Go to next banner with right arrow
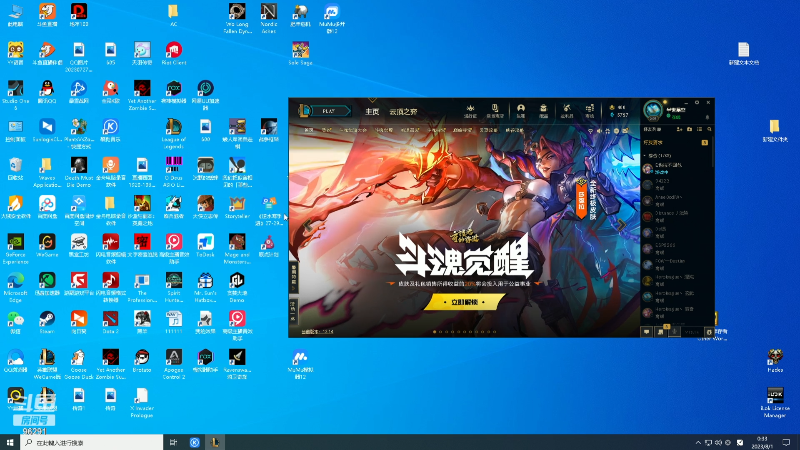Screen dimensions: 800x450 pos(621,225)
